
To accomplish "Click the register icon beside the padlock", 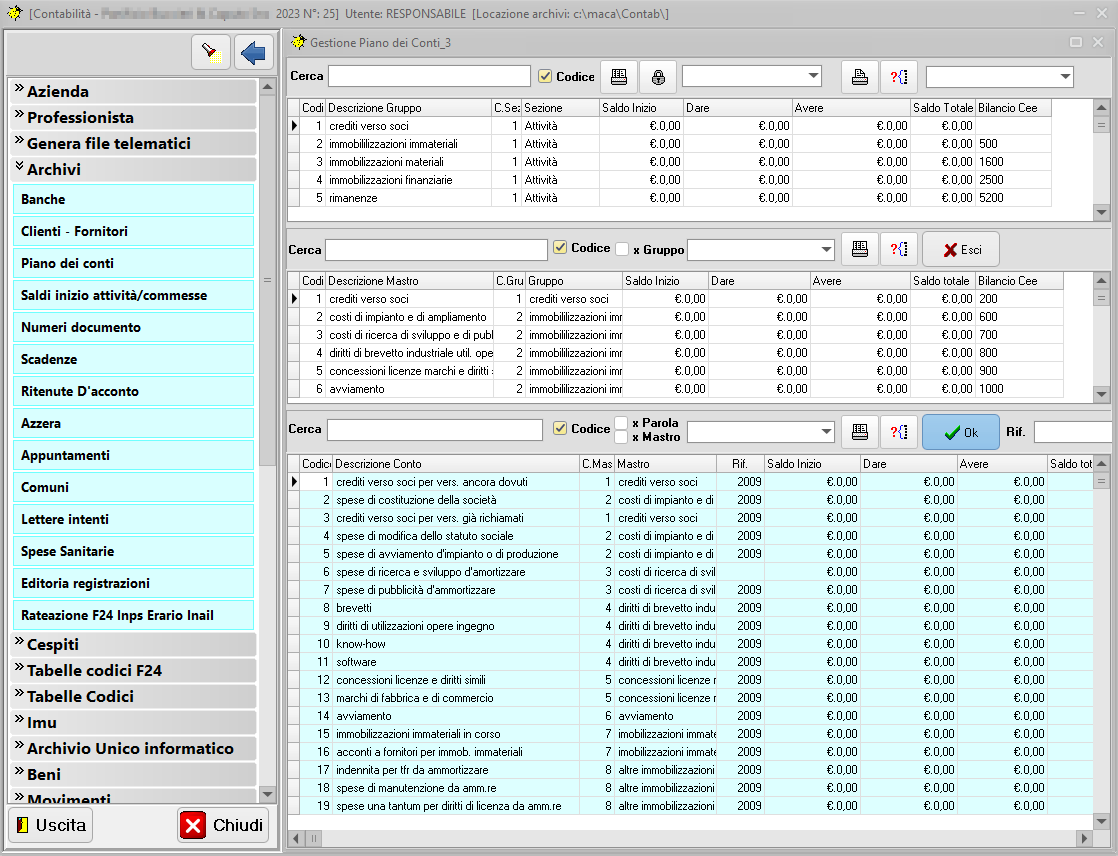I will (619, 77).
